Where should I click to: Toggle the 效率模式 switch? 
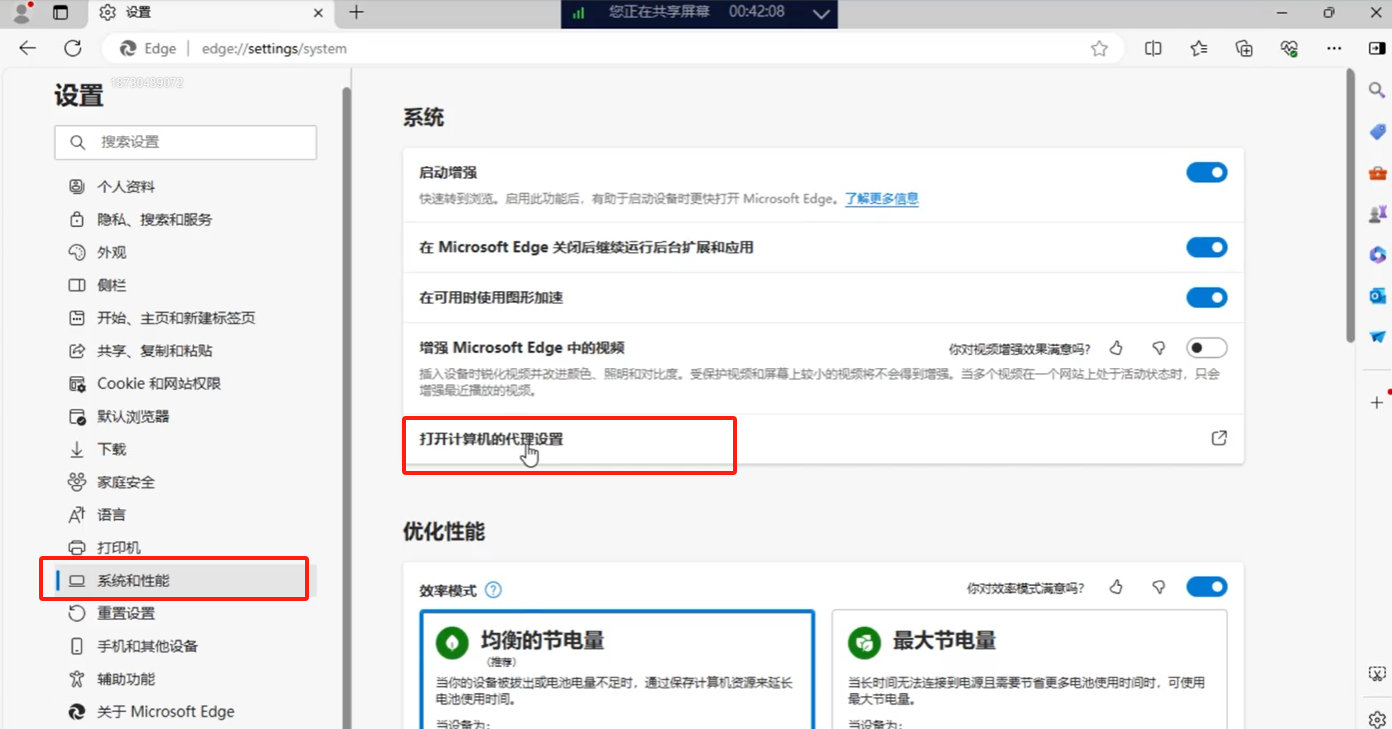(x=1207, y=587)
